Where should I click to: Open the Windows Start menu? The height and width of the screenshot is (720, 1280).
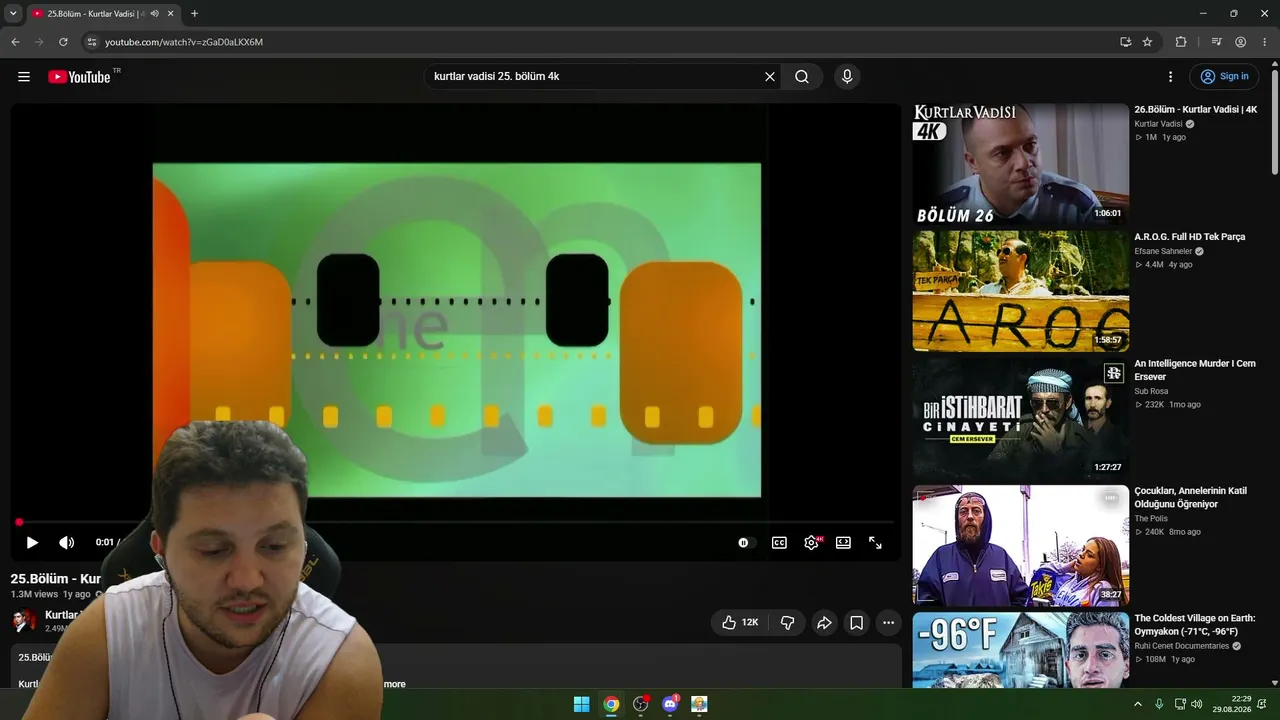click(x=581, y=704)
